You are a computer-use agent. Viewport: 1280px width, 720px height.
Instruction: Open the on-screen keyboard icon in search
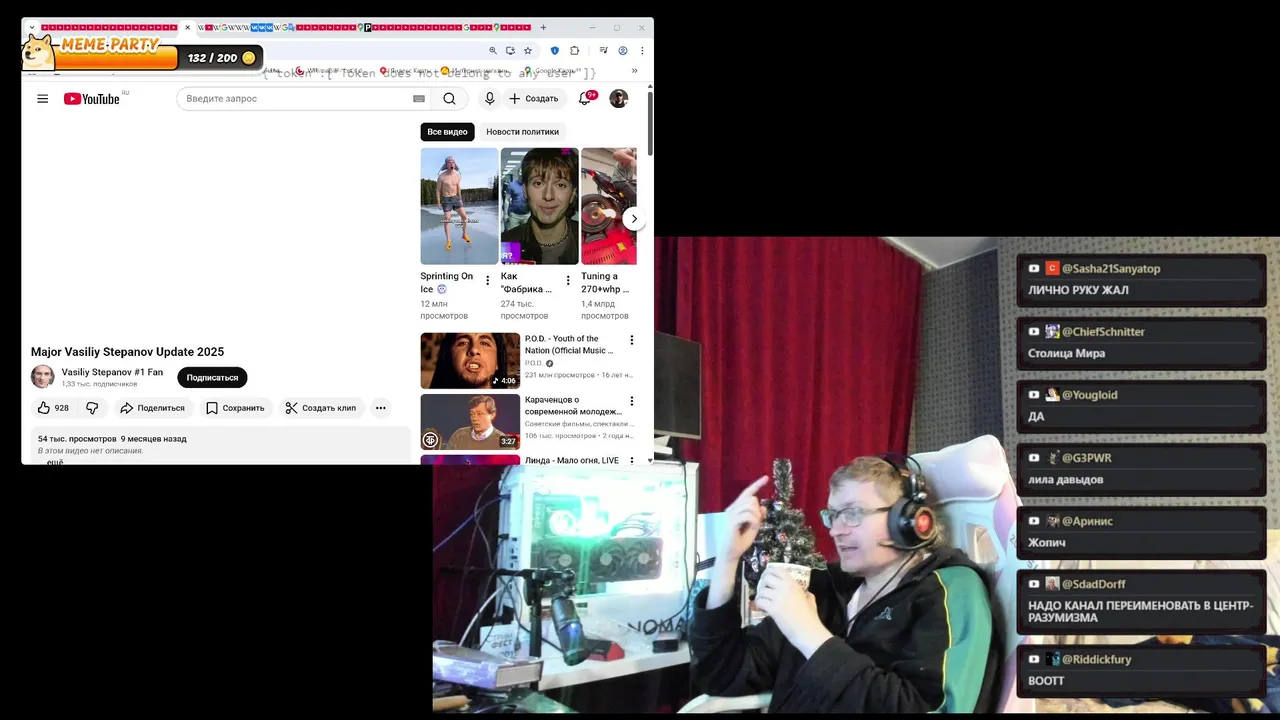coord(419,99)
